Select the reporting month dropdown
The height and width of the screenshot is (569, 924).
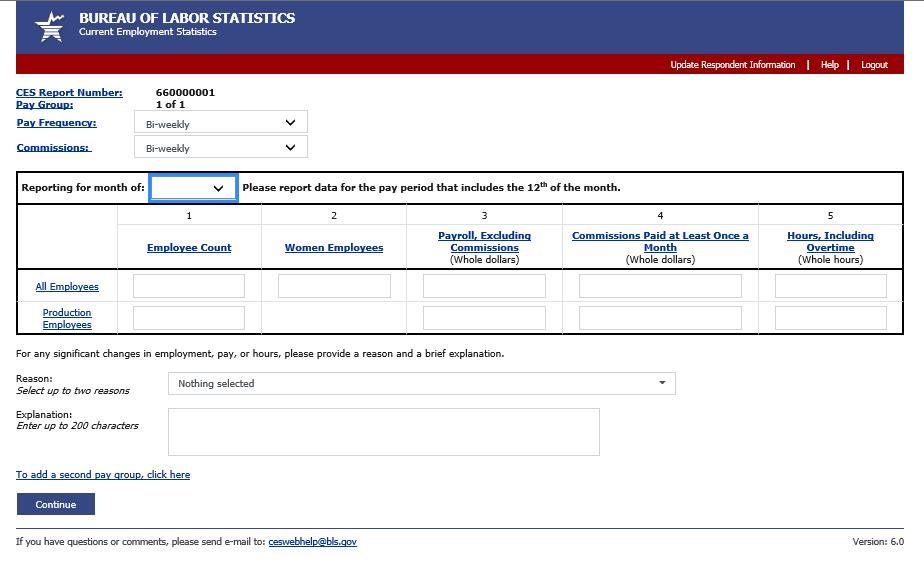193,188
